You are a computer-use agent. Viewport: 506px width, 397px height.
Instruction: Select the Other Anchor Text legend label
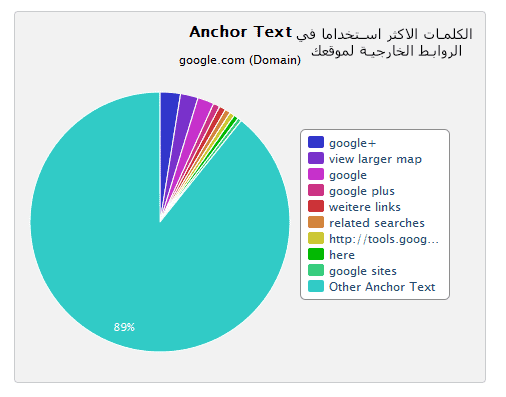[382, 287]
